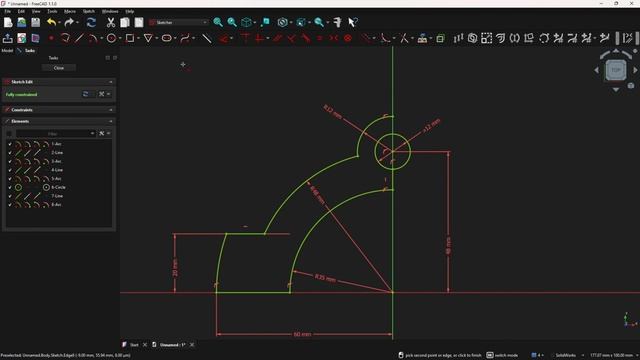Click the External Geometry tool icon
Screen dimensions: 640x360
422,38
